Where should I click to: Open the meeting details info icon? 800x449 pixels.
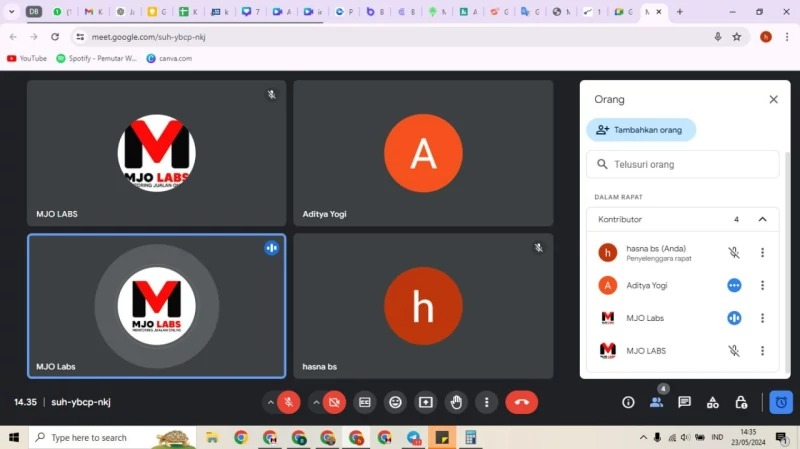(628, 402)
